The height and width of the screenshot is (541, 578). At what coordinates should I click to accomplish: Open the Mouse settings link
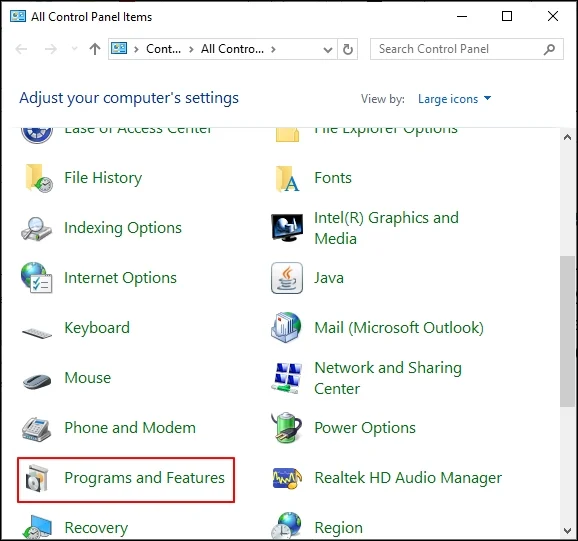(x=87, y=378)
